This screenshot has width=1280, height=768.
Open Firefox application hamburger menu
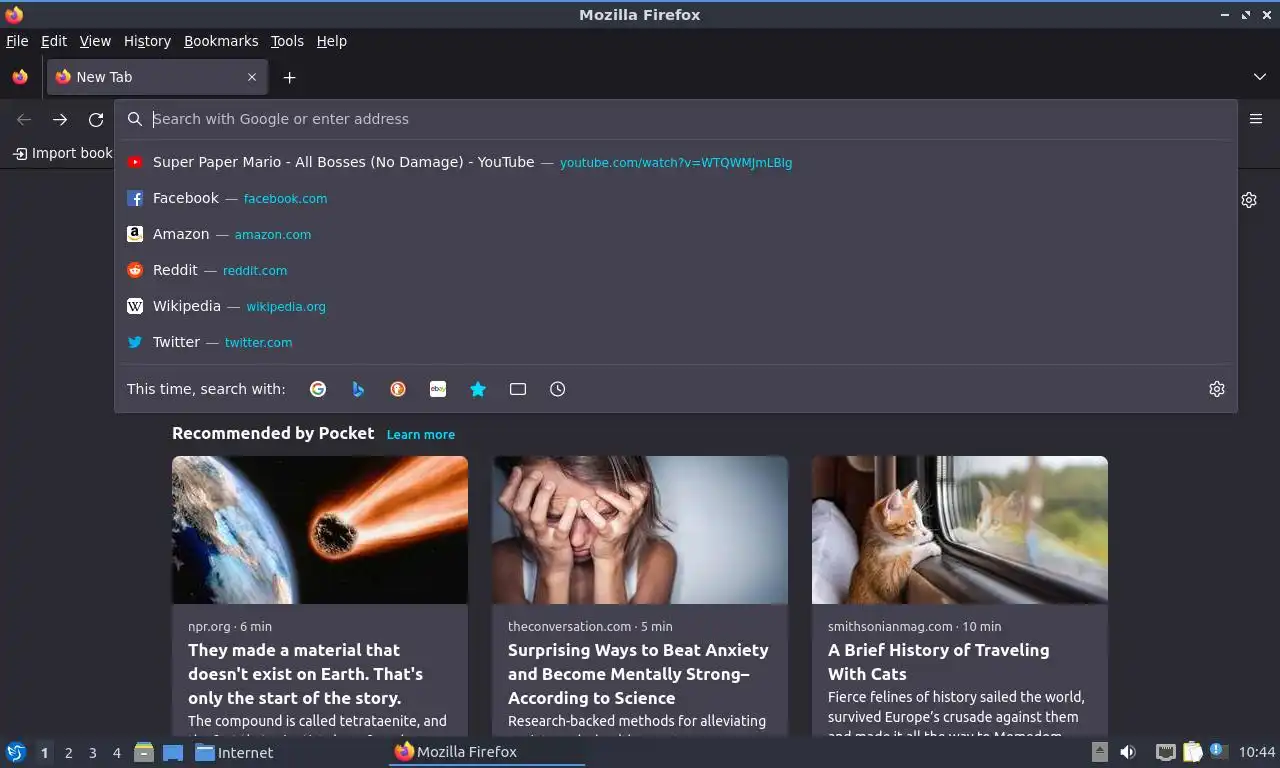tap(1256, 118)
